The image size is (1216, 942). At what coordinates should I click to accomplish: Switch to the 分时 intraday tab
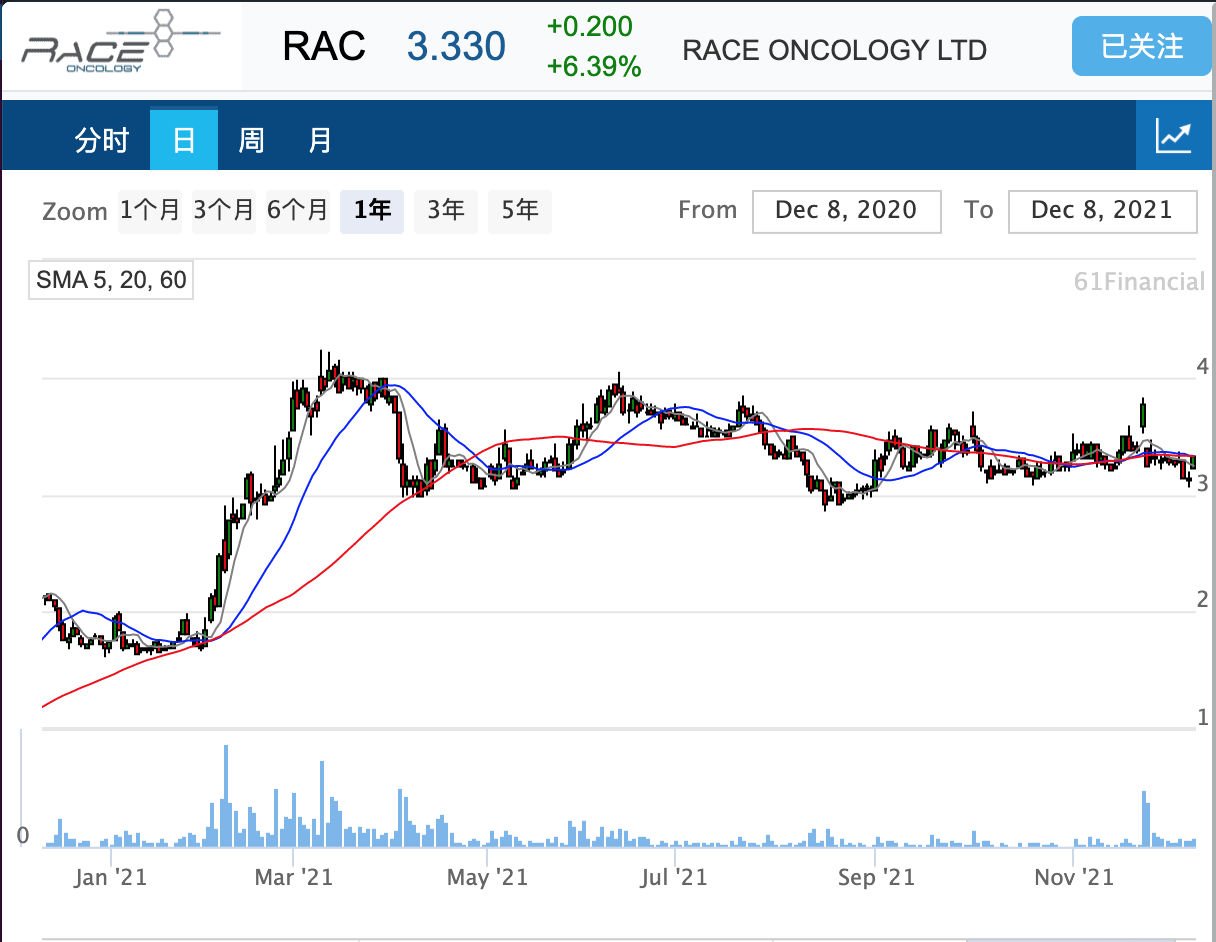[x=102, y=140]
